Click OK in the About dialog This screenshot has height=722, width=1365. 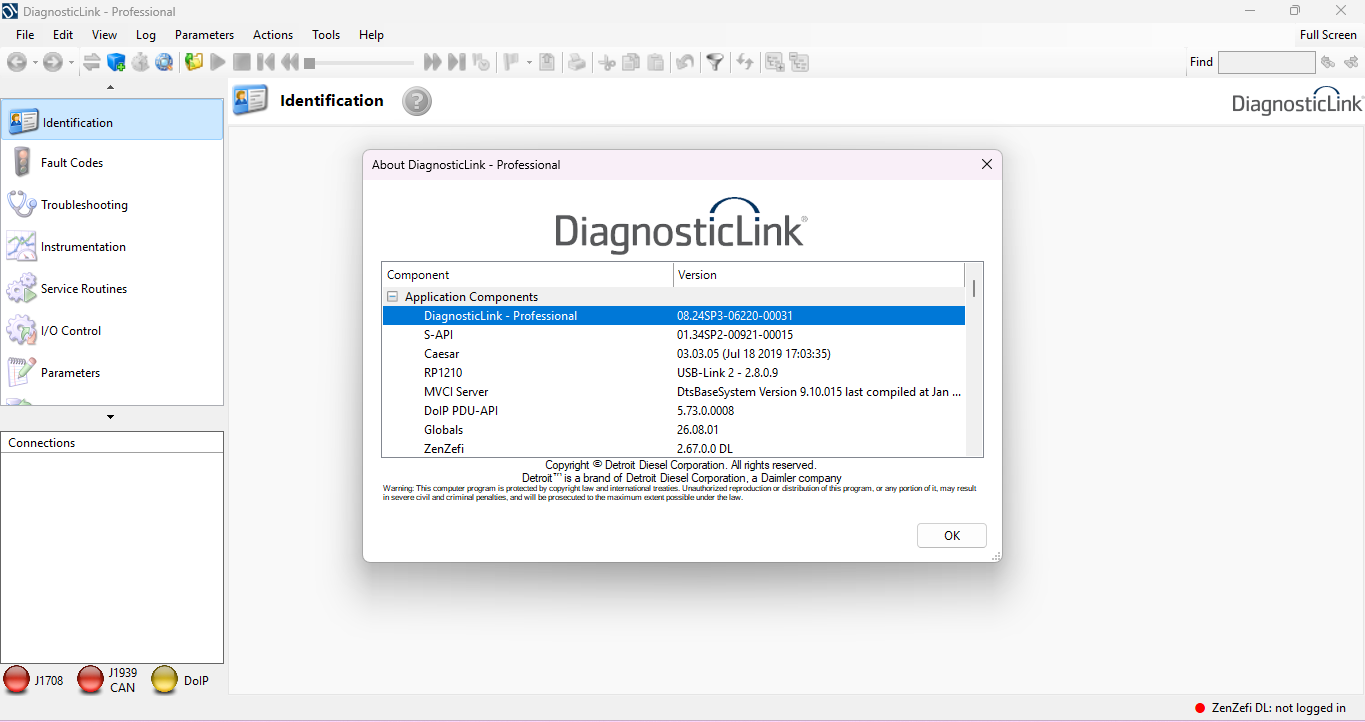click(x=952, y=536)
